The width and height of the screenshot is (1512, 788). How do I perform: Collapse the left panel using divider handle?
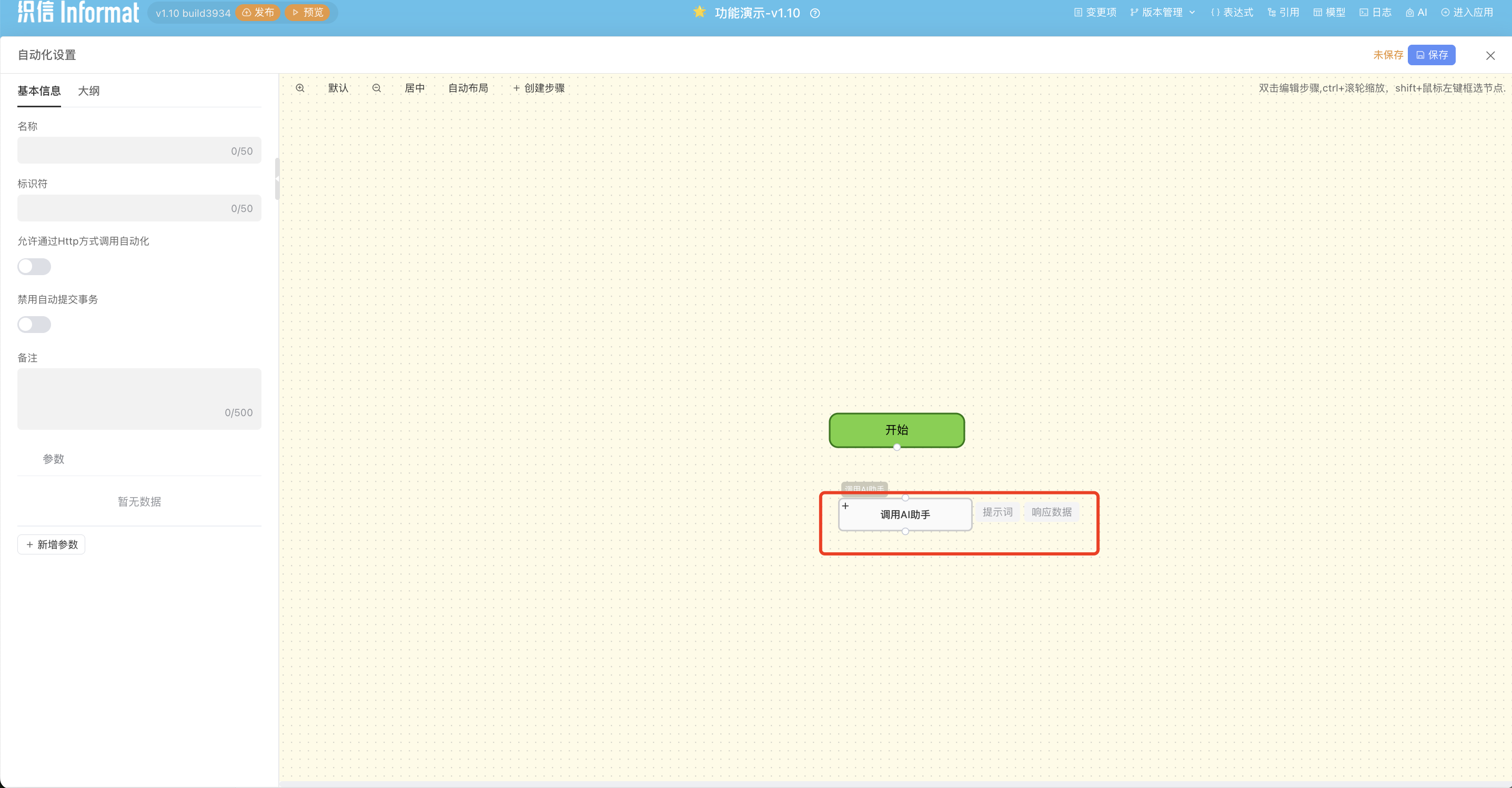click(277, 179)
